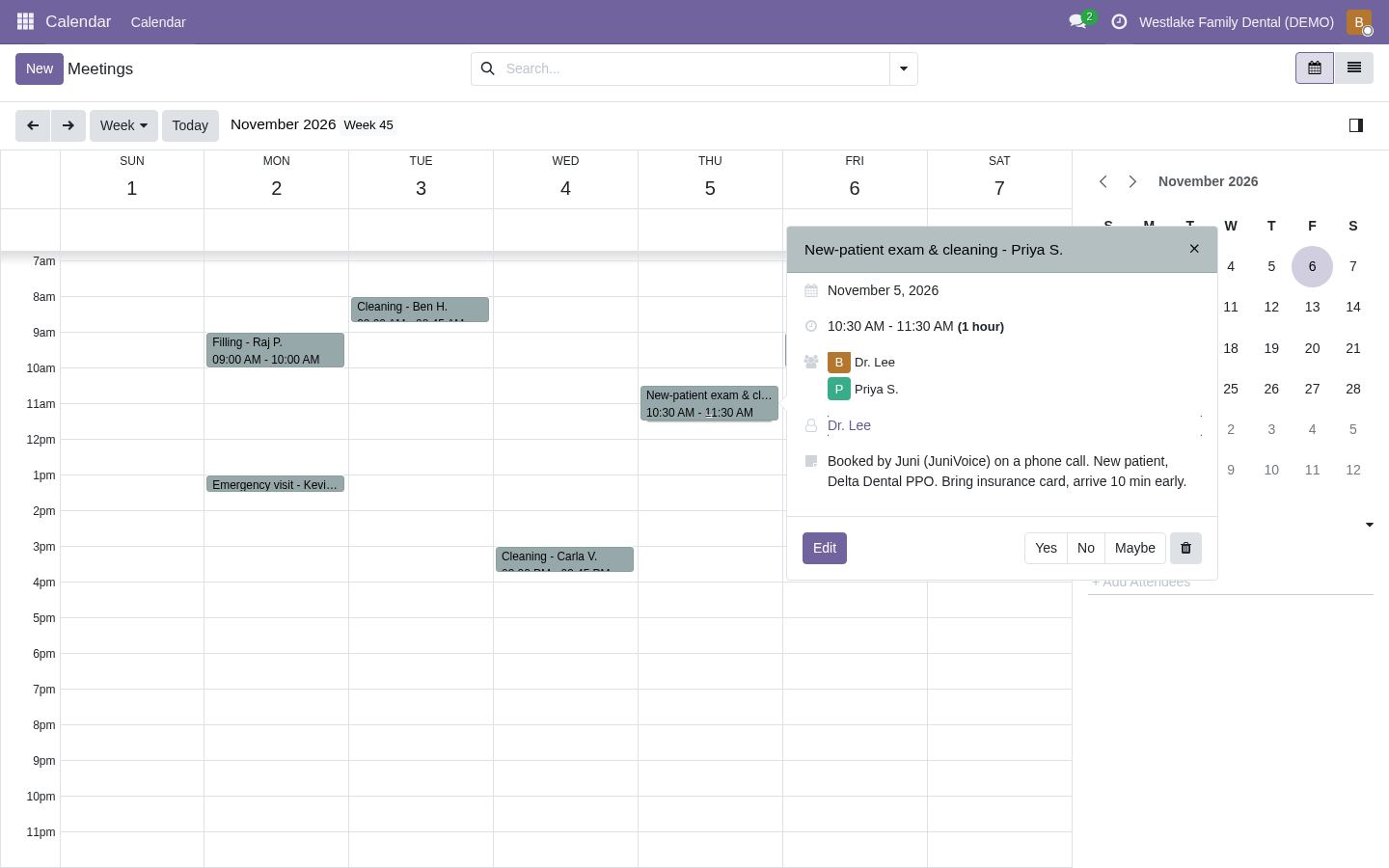This screenshot has width=1389, height=868.
Task: Select November 27 in mini calendar
Action: pos(1312,389)
